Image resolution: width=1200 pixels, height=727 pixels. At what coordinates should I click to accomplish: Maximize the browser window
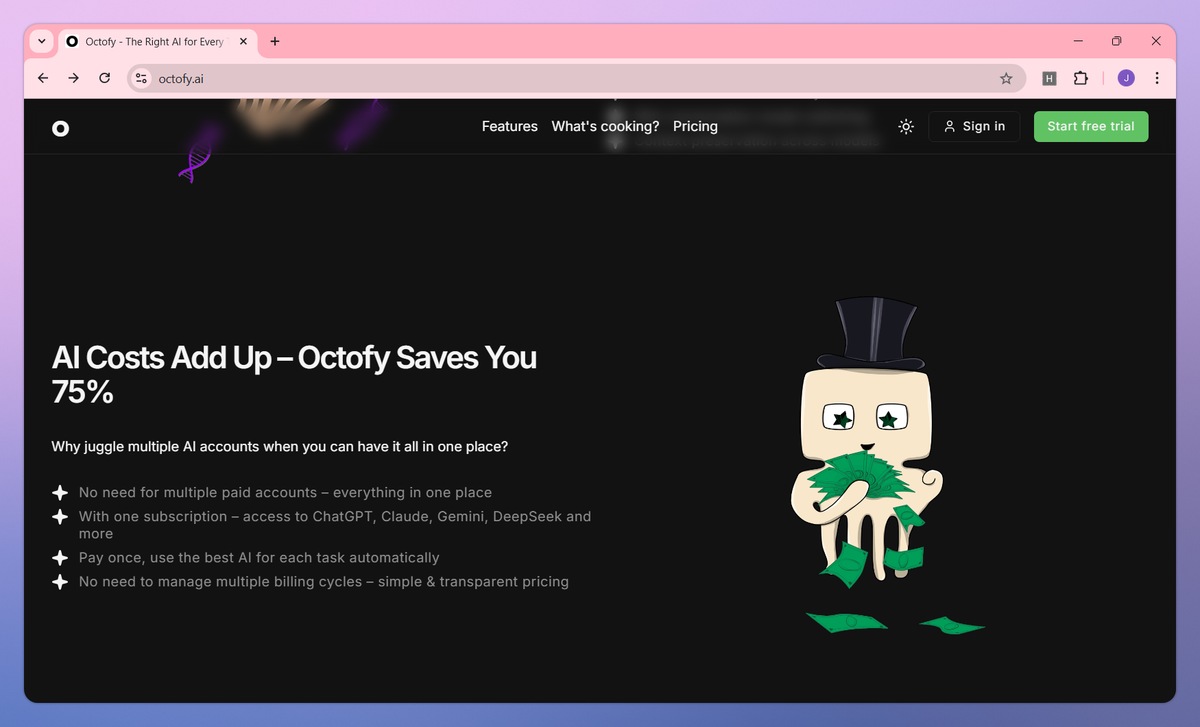click(1117, 41)
